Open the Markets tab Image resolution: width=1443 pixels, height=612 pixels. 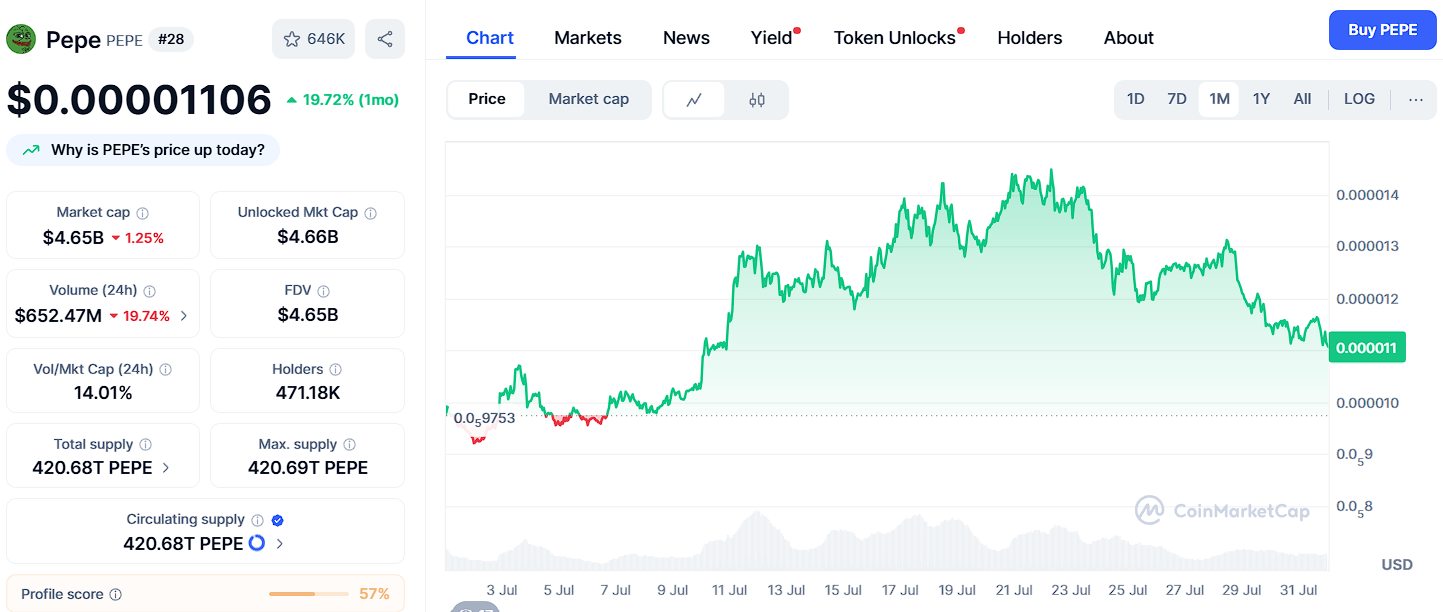[x=588, y=38]
